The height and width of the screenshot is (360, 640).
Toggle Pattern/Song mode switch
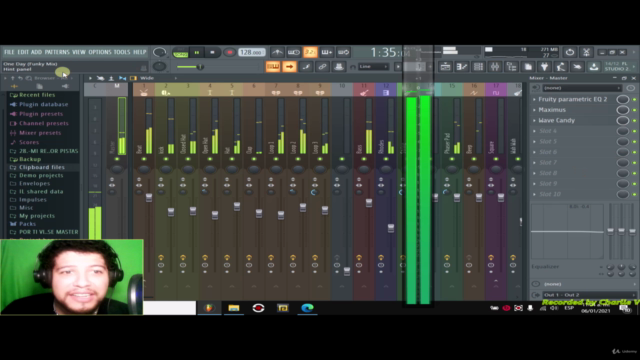click(180, 52)
